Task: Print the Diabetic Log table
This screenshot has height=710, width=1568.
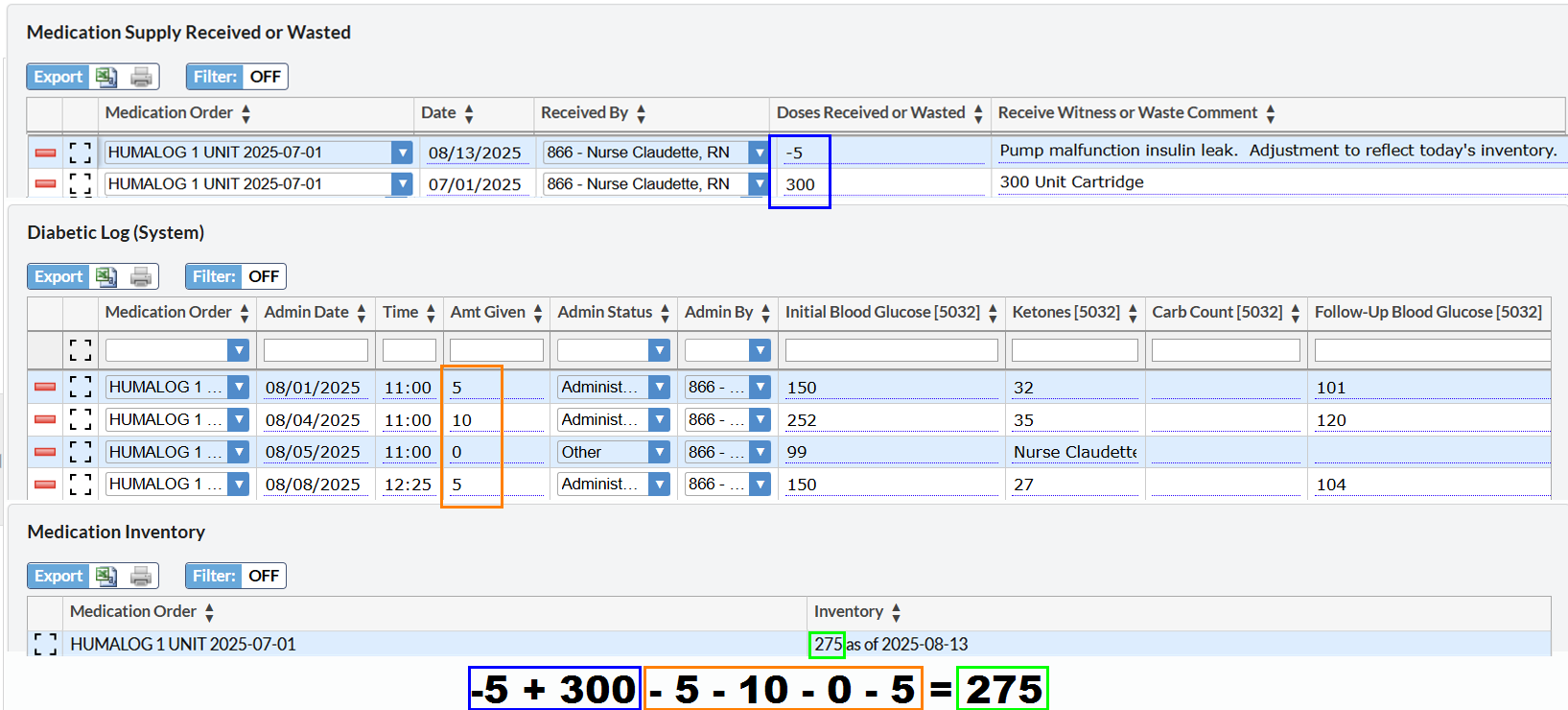Action: pyautogui.click(x=141, y=276)
